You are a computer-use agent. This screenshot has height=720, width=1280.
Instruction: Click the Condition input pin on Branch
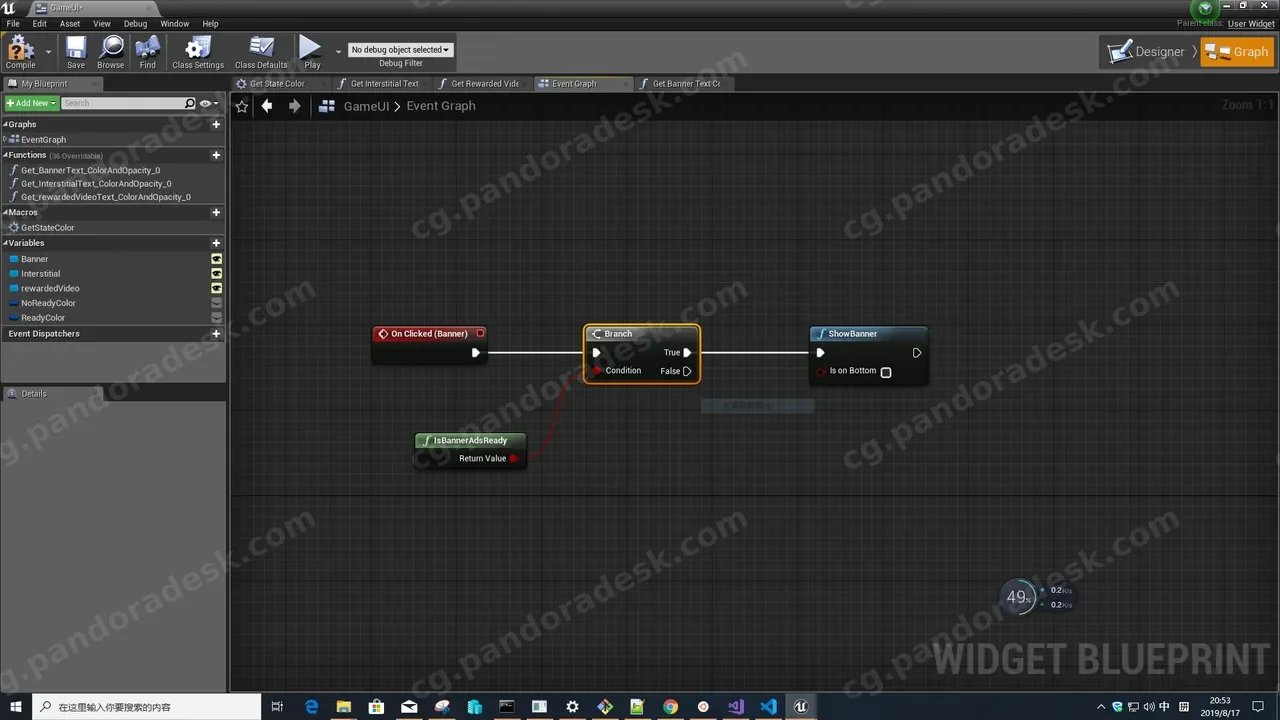coord(597,371)
